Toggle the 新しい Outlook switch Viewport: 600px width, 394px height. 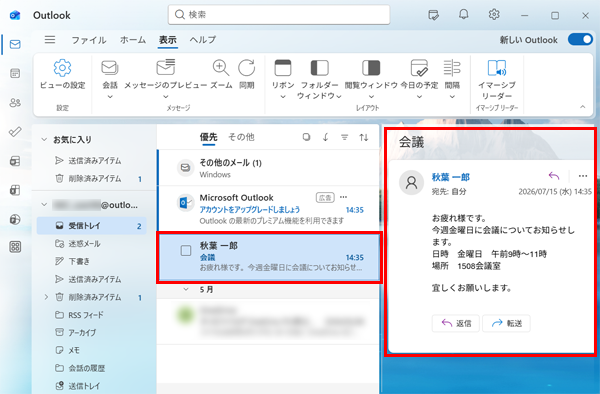point(580,39)
